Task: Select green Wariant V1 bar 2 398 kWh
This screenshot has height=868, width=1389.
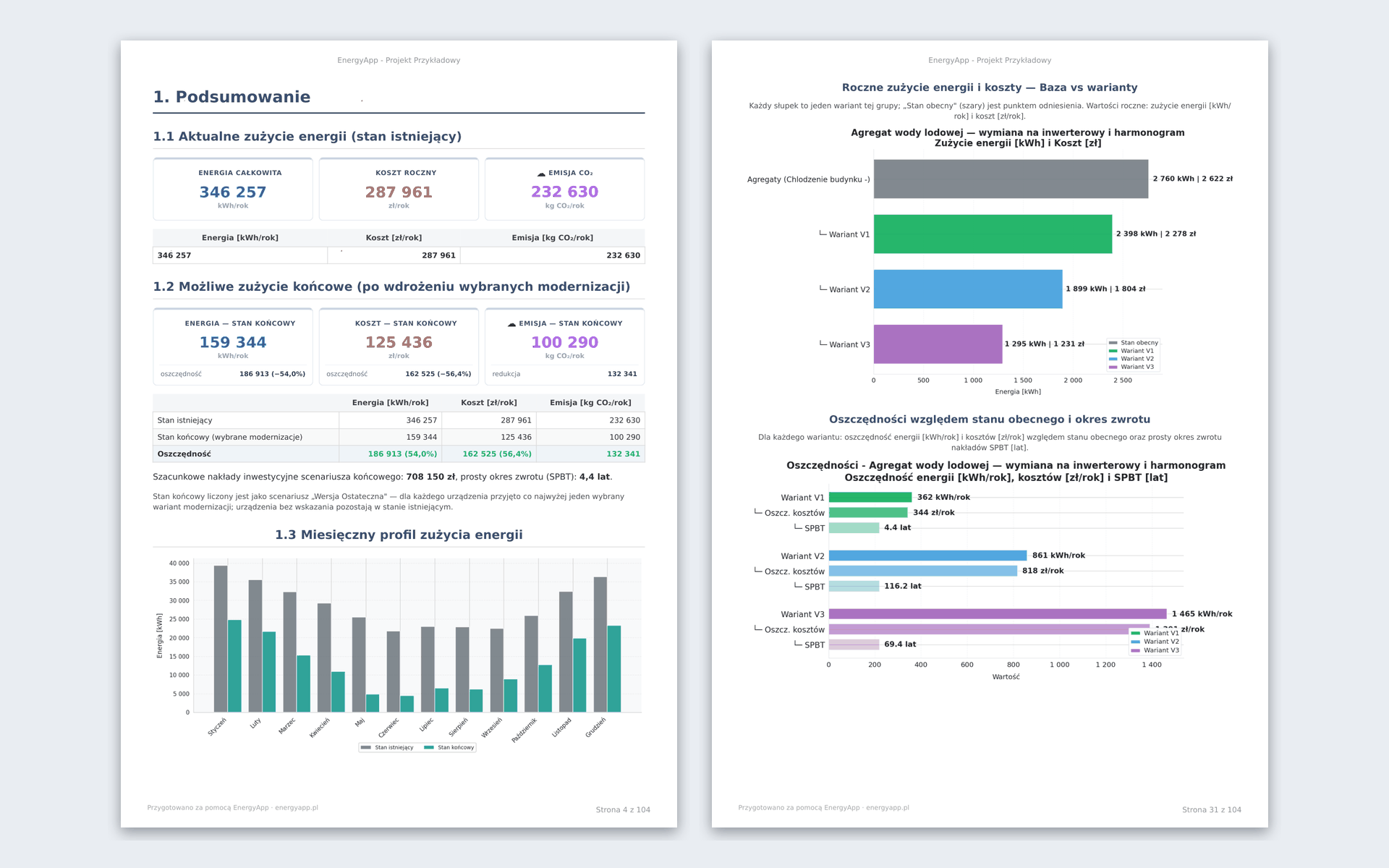Action: pos(993,234)
